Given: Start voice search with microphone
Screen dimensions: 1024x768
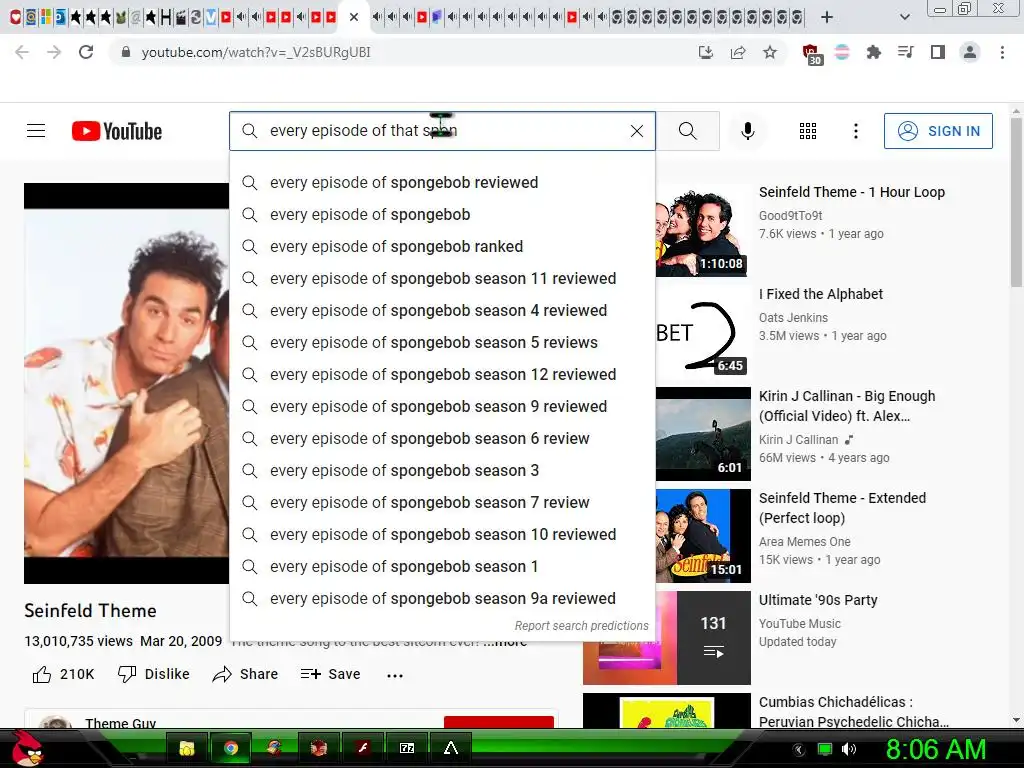Looking at the screenshot, I should (x=748, y=131).
